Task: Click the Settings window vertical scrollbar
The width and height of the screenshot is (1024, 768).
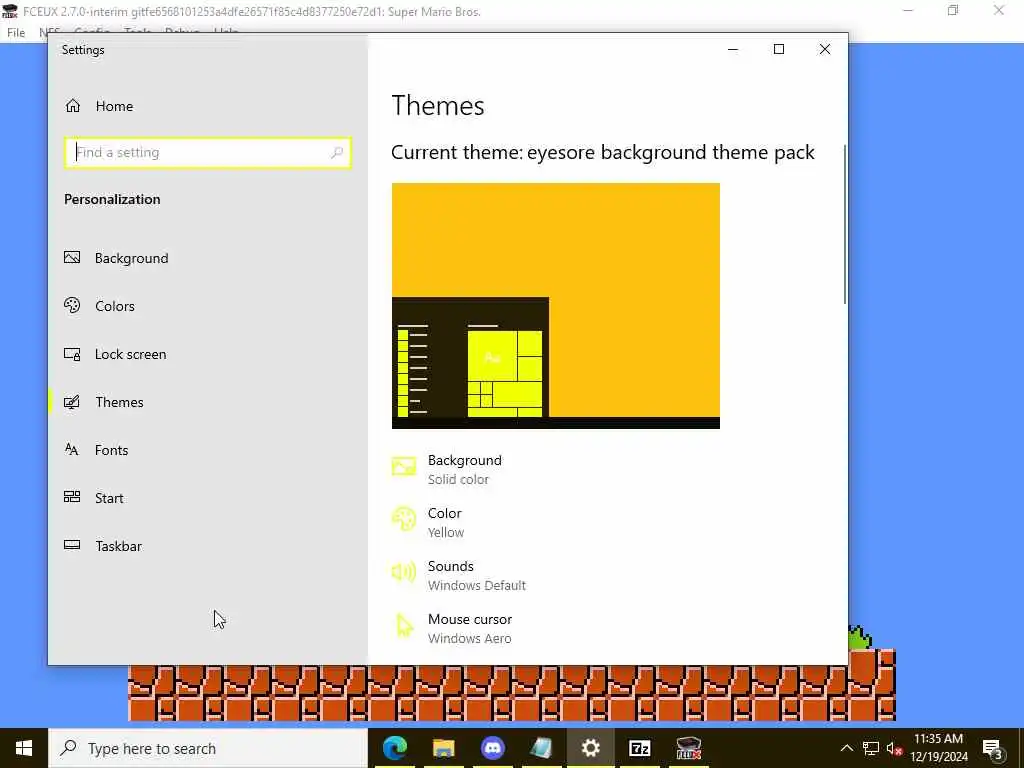Action: [x=844, y=224]
